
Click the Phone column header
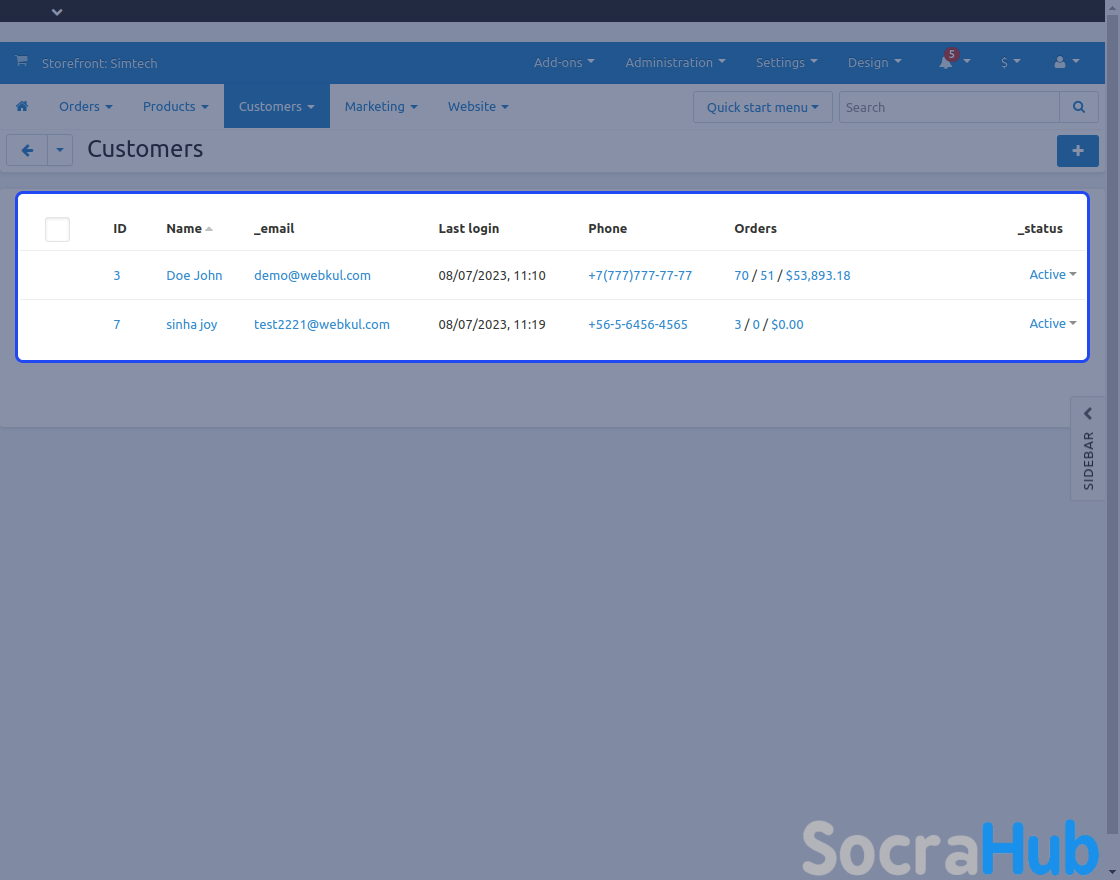[x=608, y=229]
